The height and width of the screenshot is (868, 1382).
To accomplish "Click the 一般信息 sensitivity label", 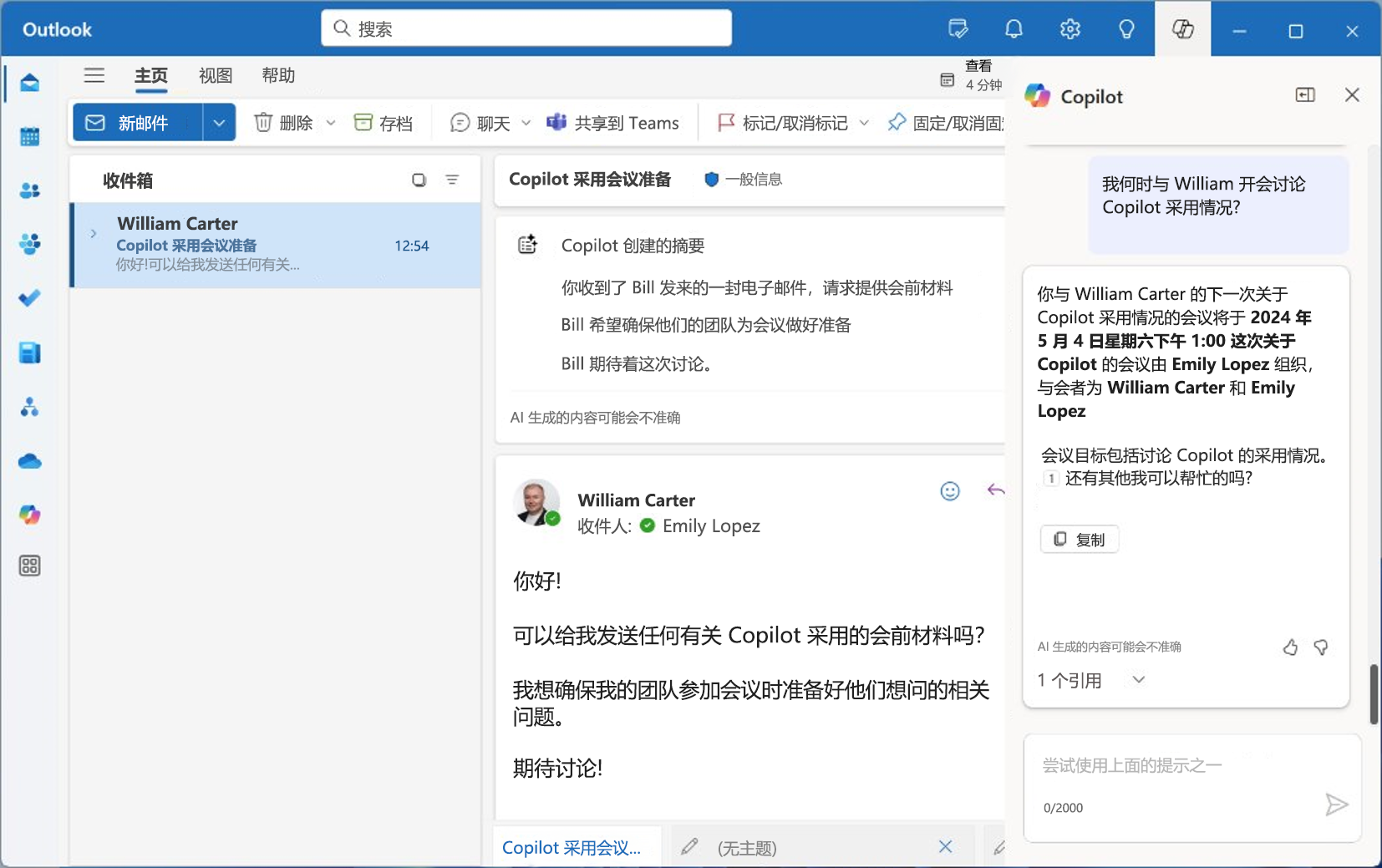I will coord(744,180).
